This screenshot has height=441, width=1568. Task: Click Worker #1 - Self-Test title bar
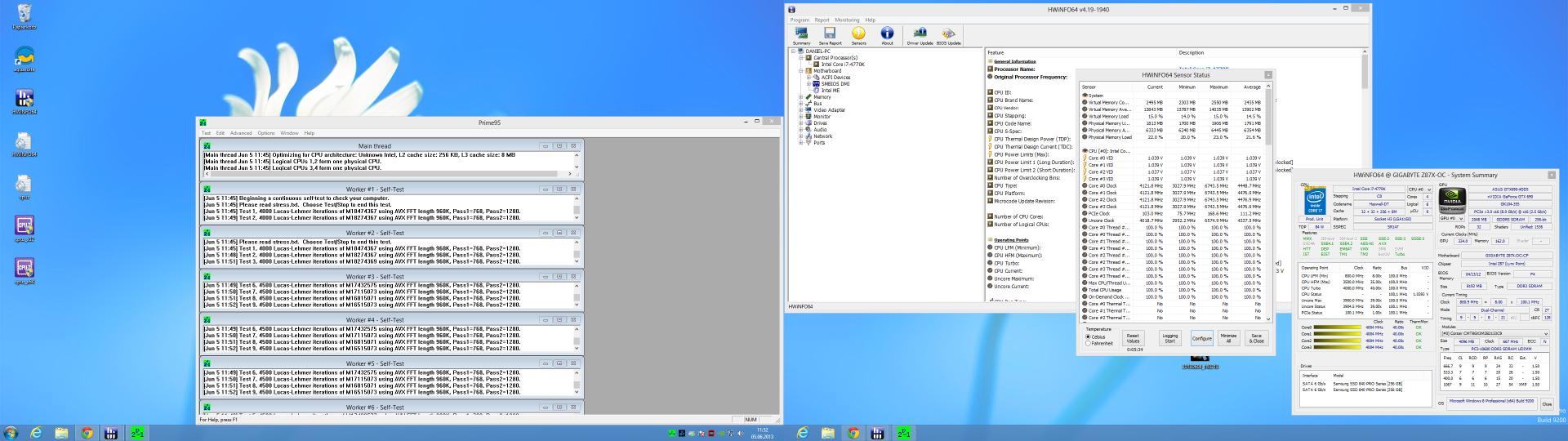(x=390, y=189)
